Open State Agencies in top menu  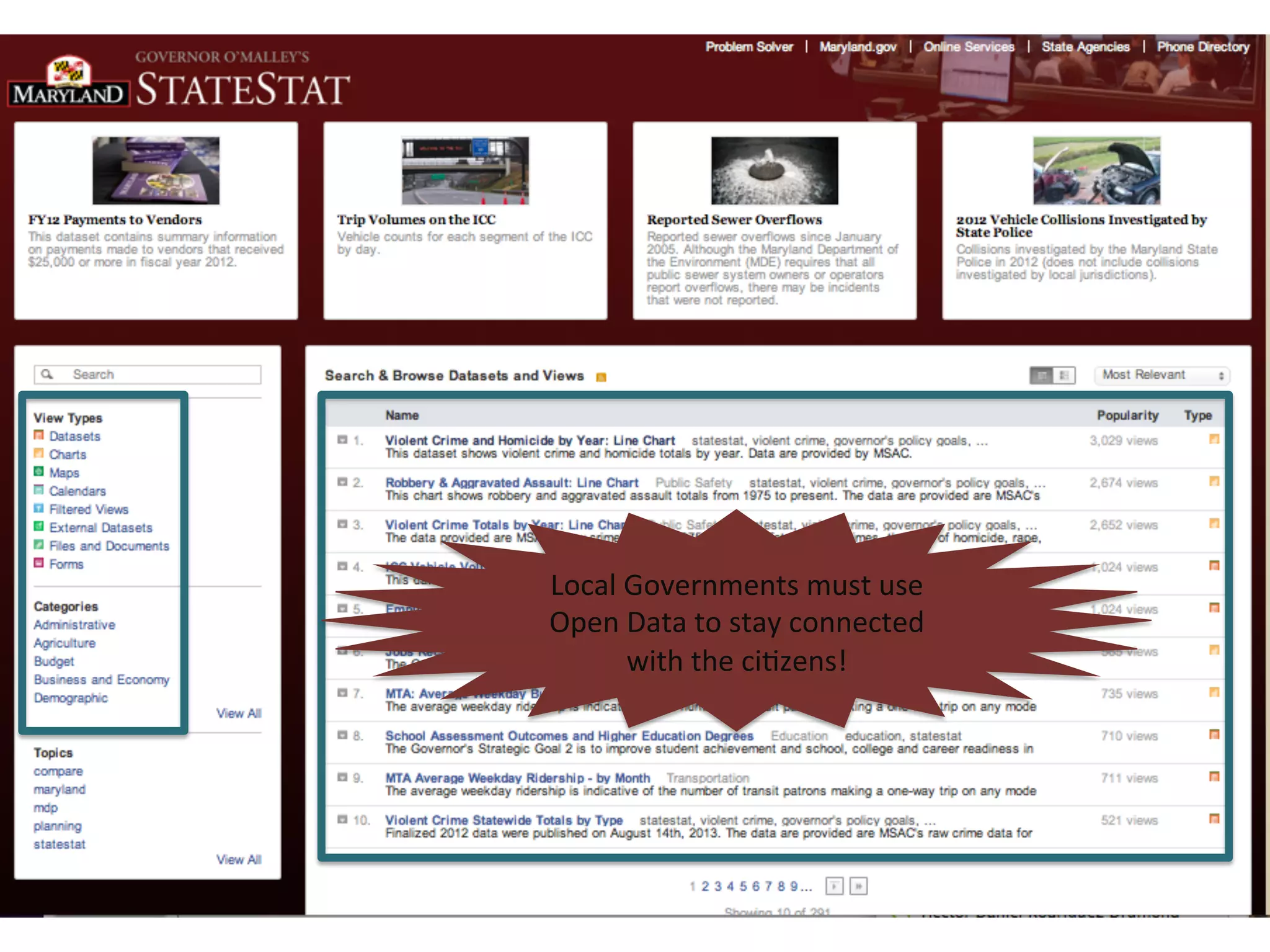tap(1085, 46)
